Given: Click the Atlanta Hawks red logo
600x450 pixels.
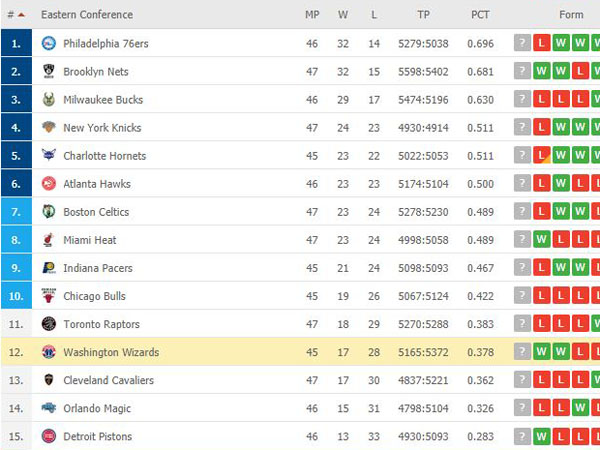Looking at the screenshot, I should click(x=49, y=184).
